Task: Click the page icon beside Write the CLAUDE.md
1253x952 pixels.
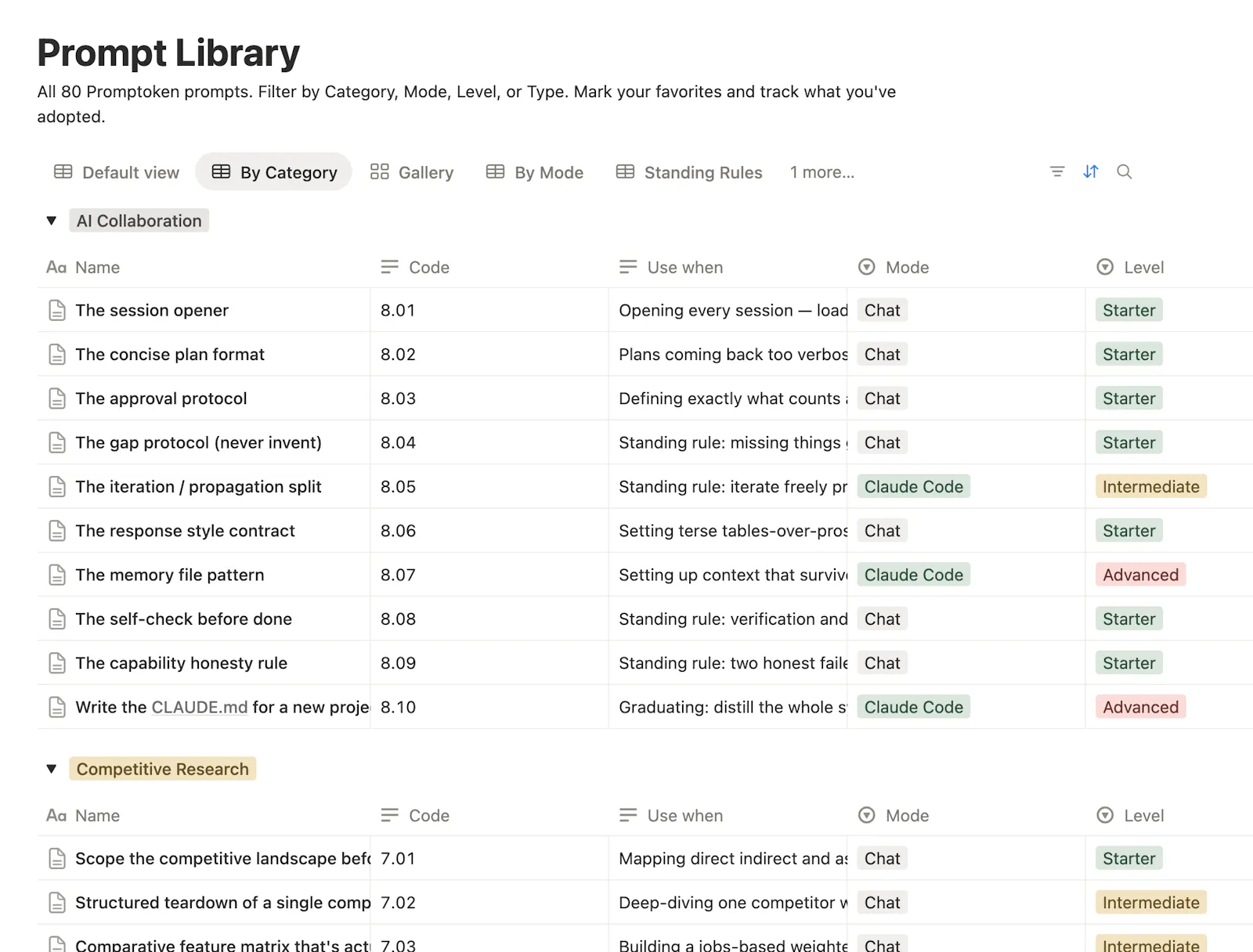Action: pos(57,707)
